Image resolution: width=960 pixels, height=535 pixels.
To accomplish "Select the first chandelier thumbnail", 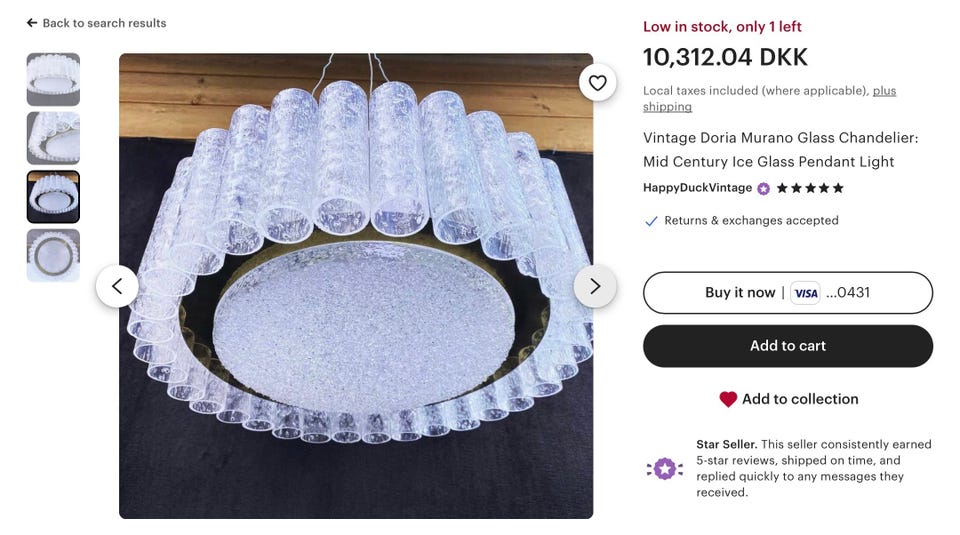I will [x=53, y=80].
